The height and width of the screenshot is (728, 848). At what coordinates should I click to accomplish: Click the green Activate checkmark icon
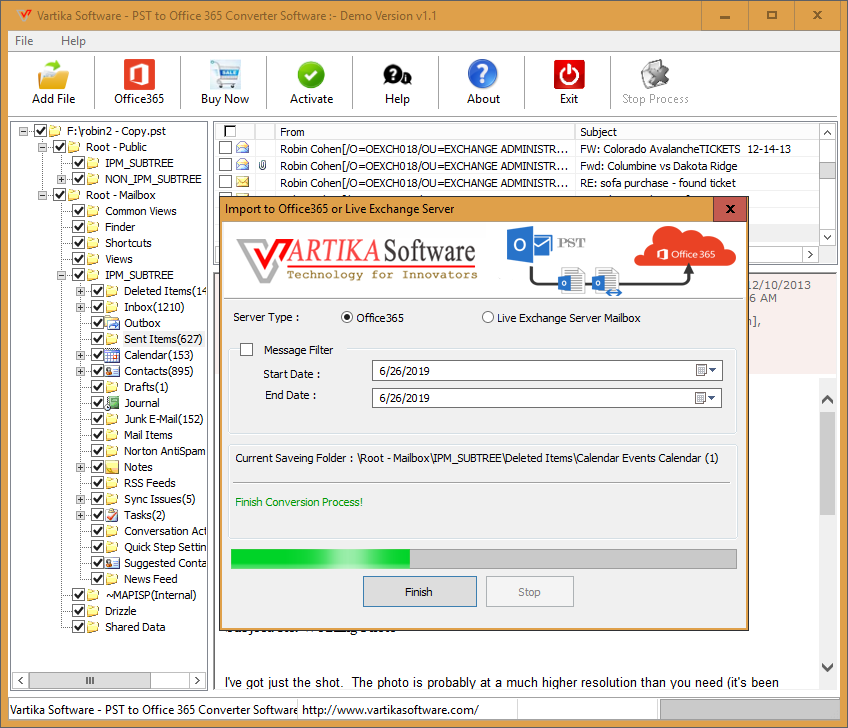[x=311, y=75]
